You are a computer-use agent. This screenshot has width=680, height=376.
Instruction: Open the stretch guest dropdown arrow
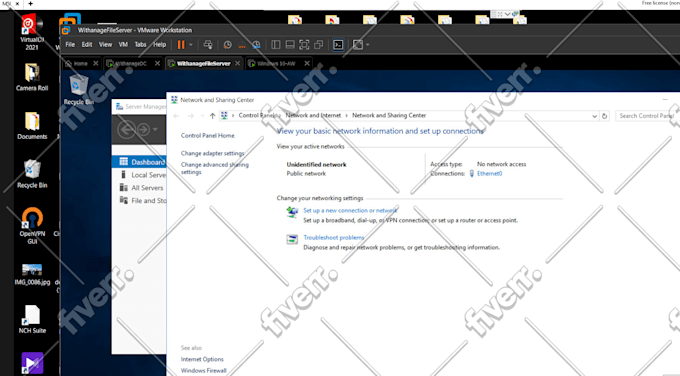368,45
